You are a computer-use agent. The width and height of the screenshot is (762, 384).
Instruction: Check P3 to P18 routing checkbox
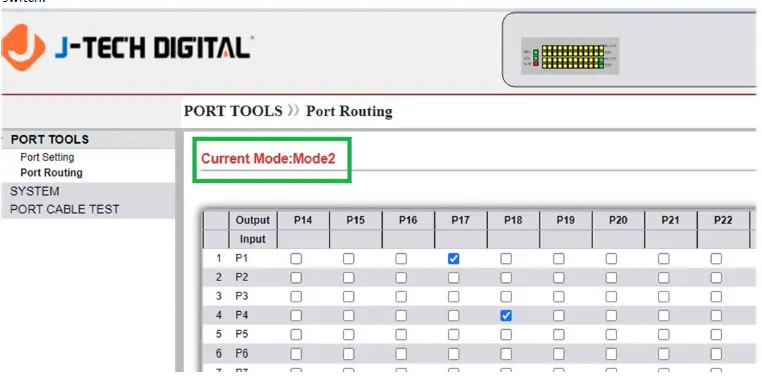(506, 297)
